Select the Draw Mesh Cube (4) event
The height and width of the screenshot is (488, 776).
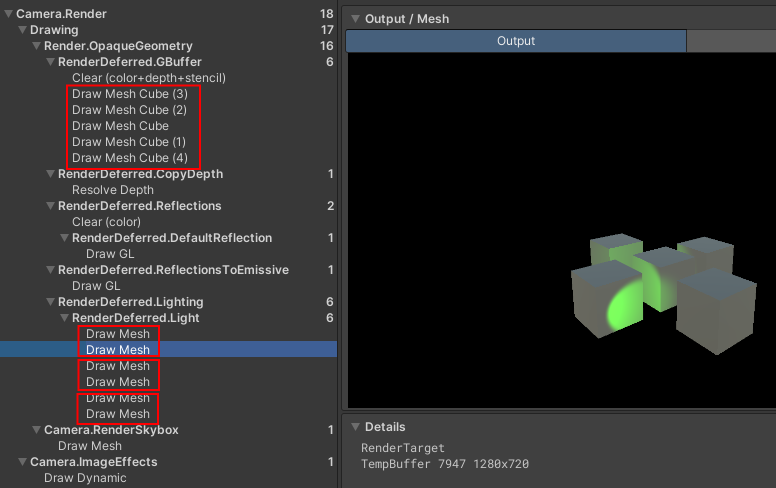(130, 158)
